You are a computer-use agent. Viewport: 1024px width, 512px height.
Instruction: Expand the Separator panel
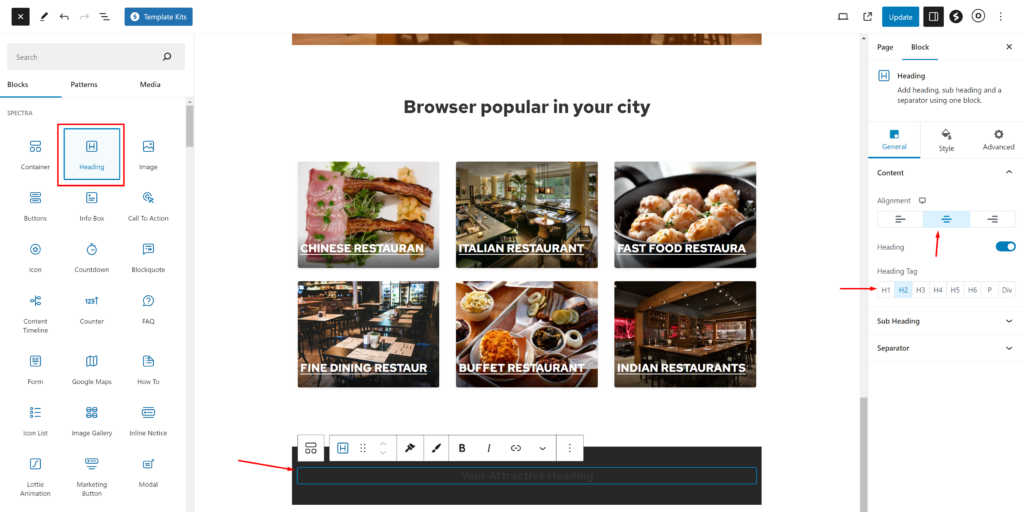(x=945, y=348)
